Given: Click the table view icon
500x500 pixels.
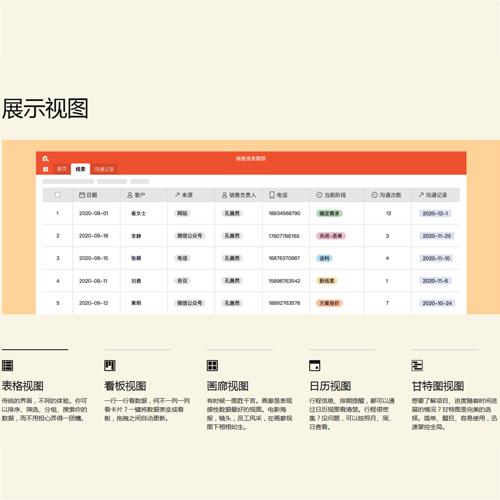Looking at the screenshot, I should click(7, 365).
